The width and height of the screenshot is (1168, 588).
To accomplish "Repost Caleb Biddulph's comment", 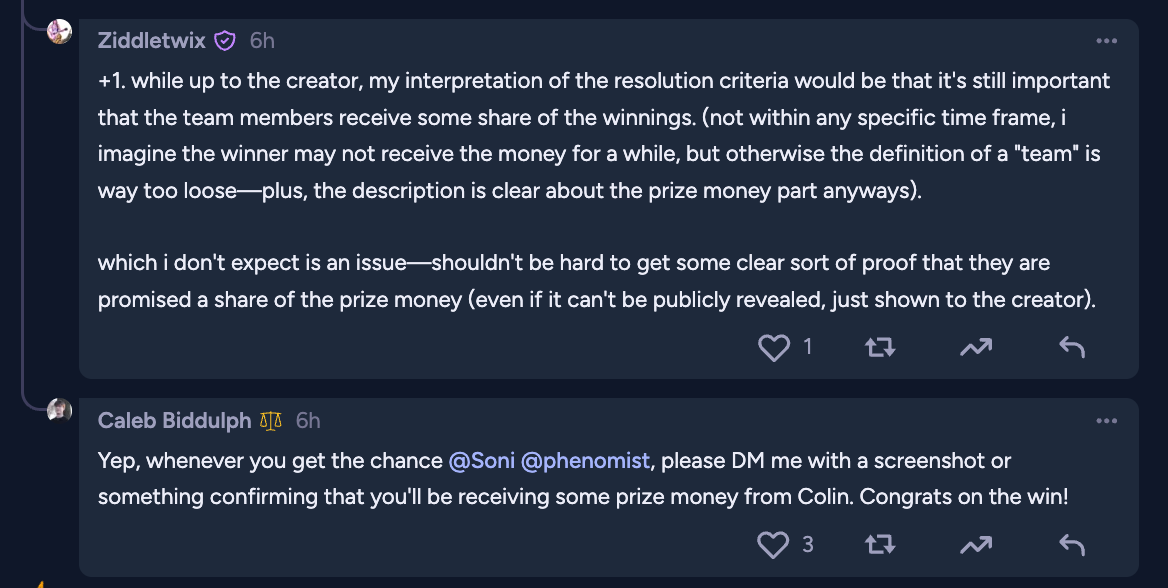I will coord(879,544).
